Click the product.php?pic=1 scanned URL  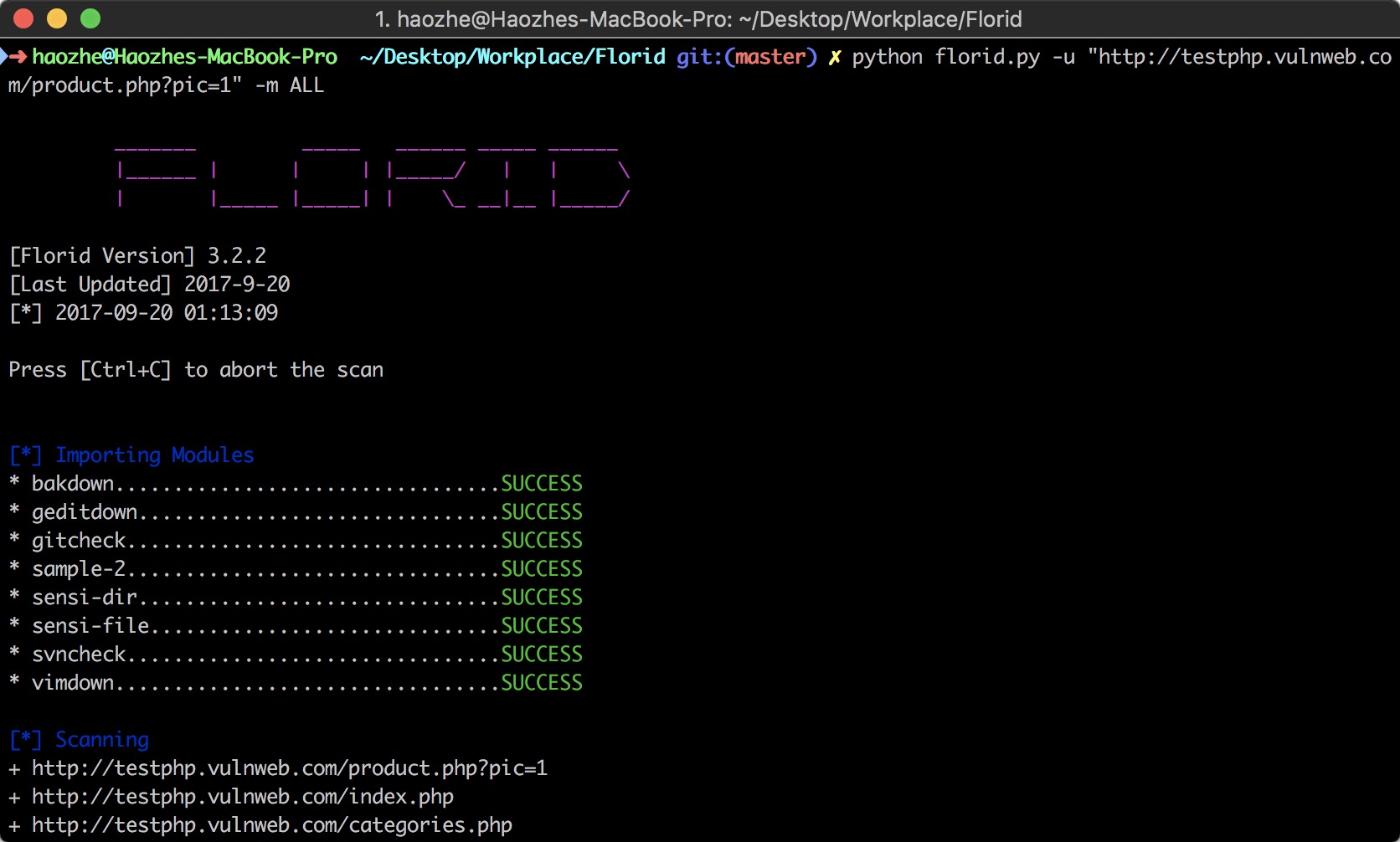[290, 768]
